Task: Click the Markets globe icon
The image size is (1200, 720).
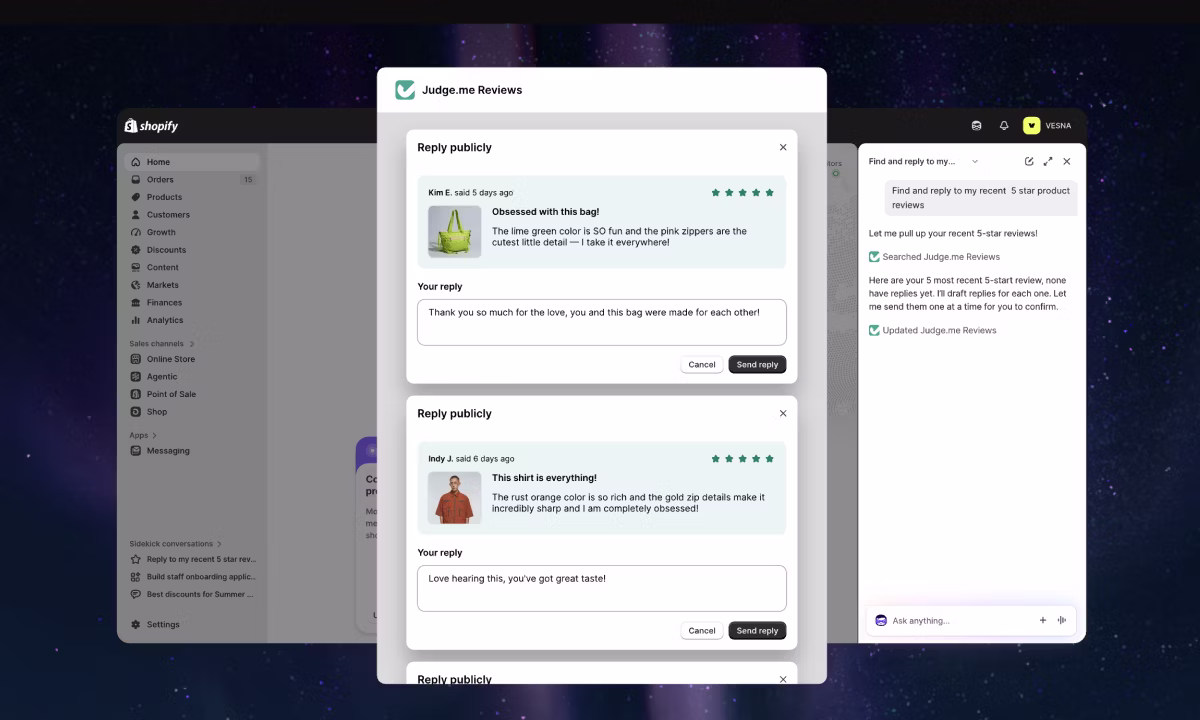Action: click(136, 285)
